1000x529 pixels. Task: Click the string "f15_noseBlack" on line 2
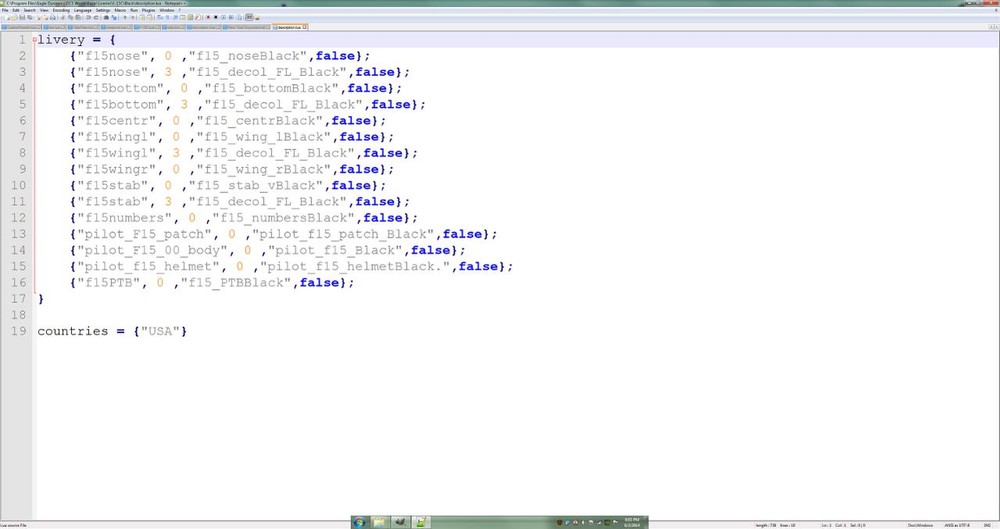tap(248, 56)
